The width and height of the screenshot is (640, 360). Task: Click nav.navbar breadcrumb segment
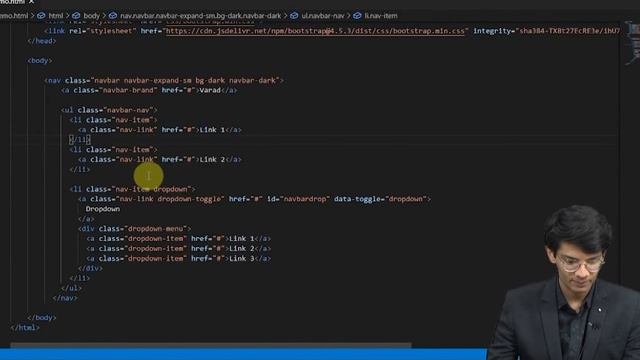pyautogui.click(x=200, y=16)
